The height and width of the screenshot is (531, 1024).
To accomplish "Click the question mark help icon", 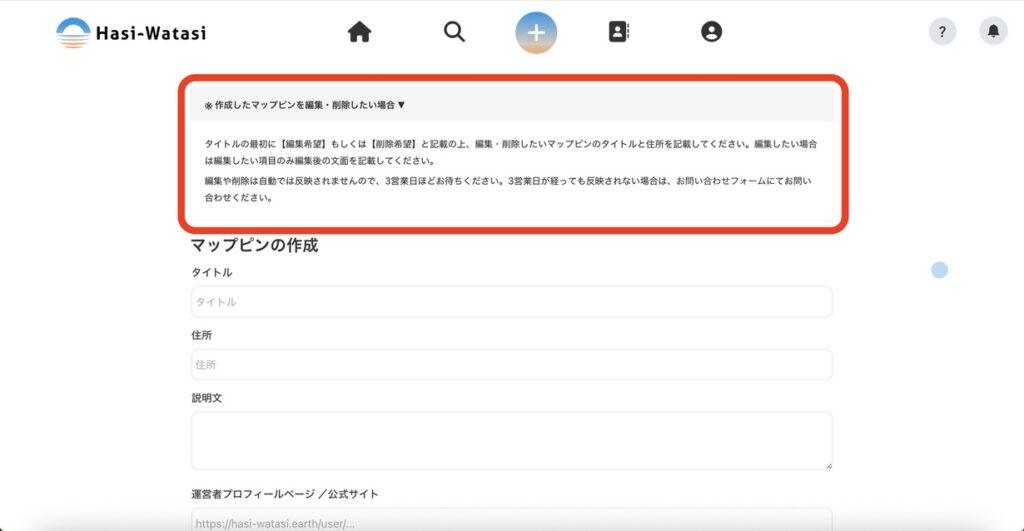I will point(942,32).
